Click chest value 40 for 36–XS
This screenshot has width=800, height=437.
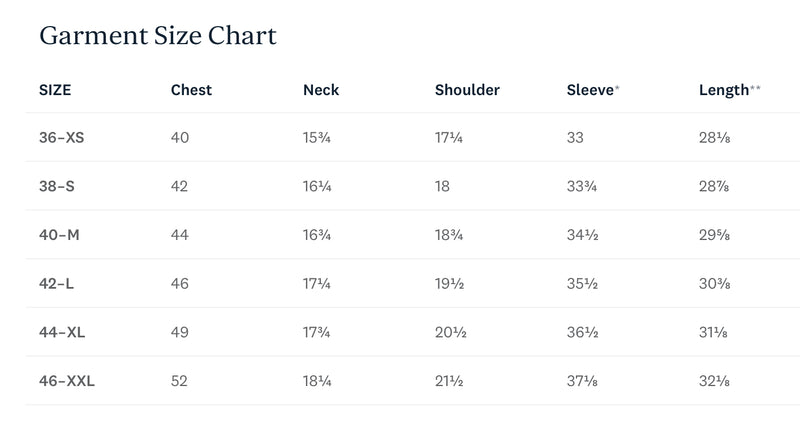[180, 138]
